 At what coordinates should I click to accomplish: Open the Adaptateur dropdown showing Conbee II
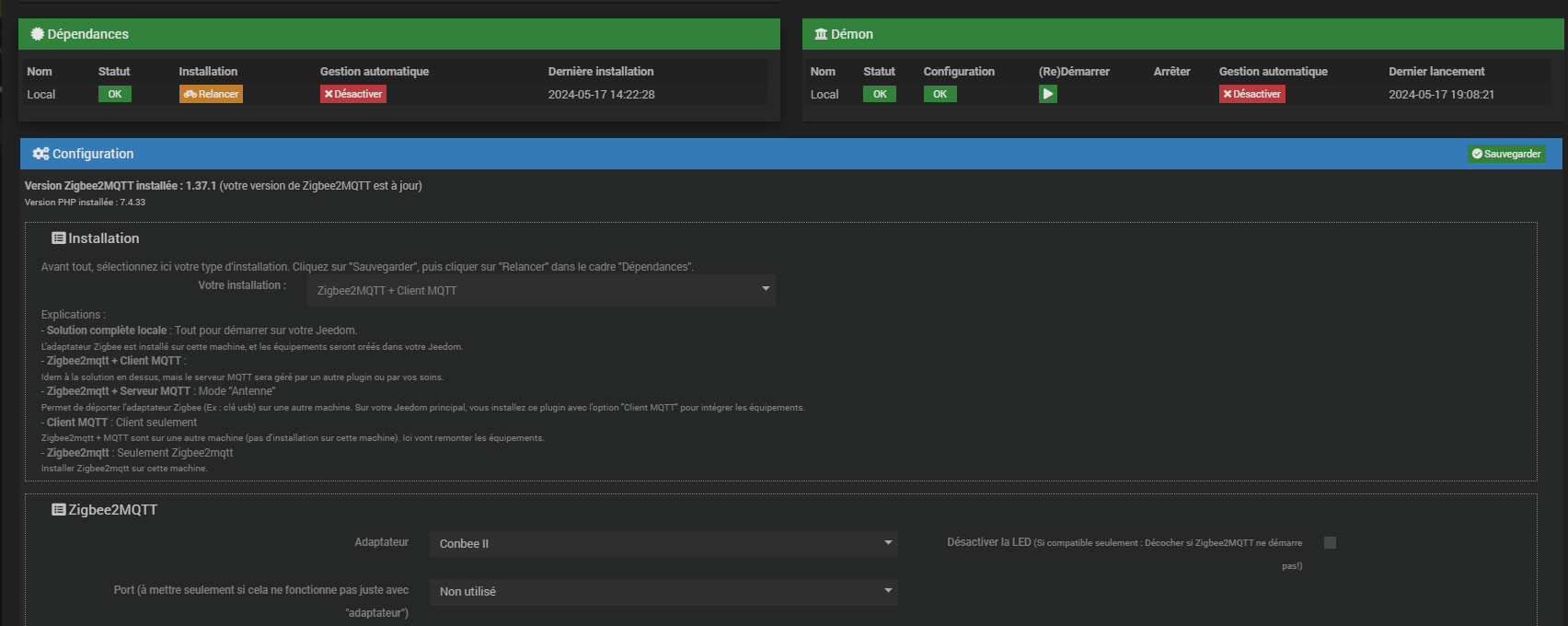tap(663, 543)
